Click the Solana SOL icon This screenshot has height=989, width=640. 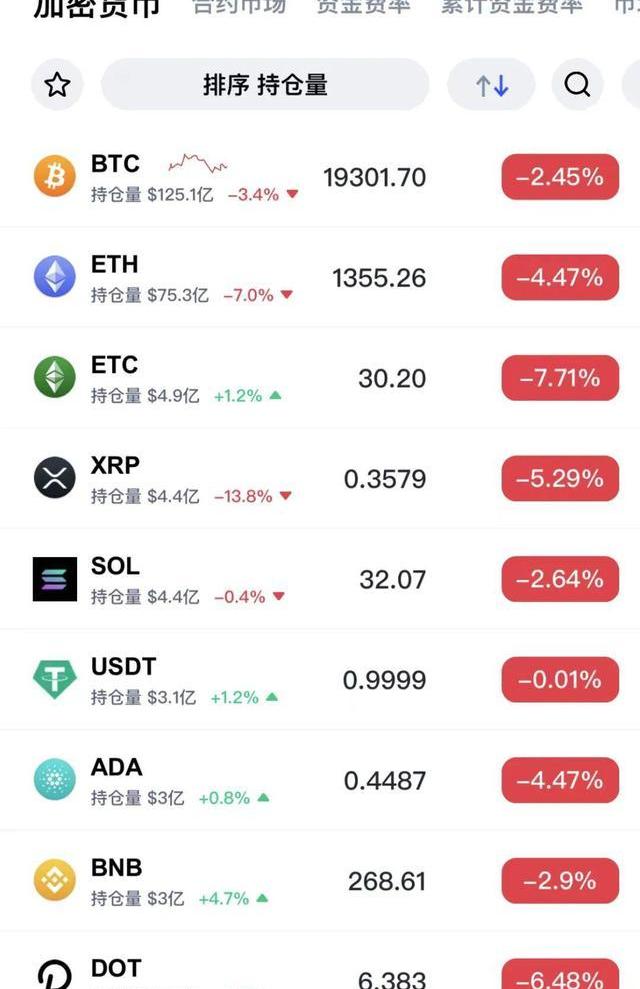(55, 579)
